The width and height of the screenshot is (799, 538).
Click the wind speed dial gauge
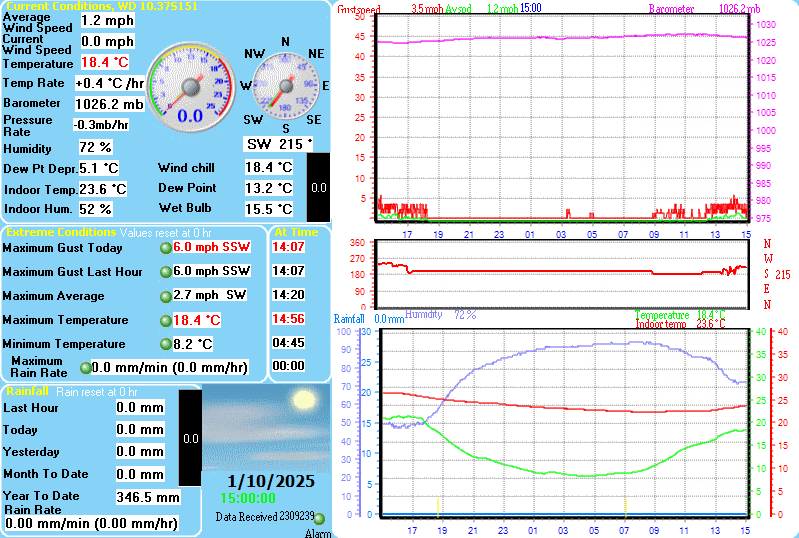[x=190, y=88]
